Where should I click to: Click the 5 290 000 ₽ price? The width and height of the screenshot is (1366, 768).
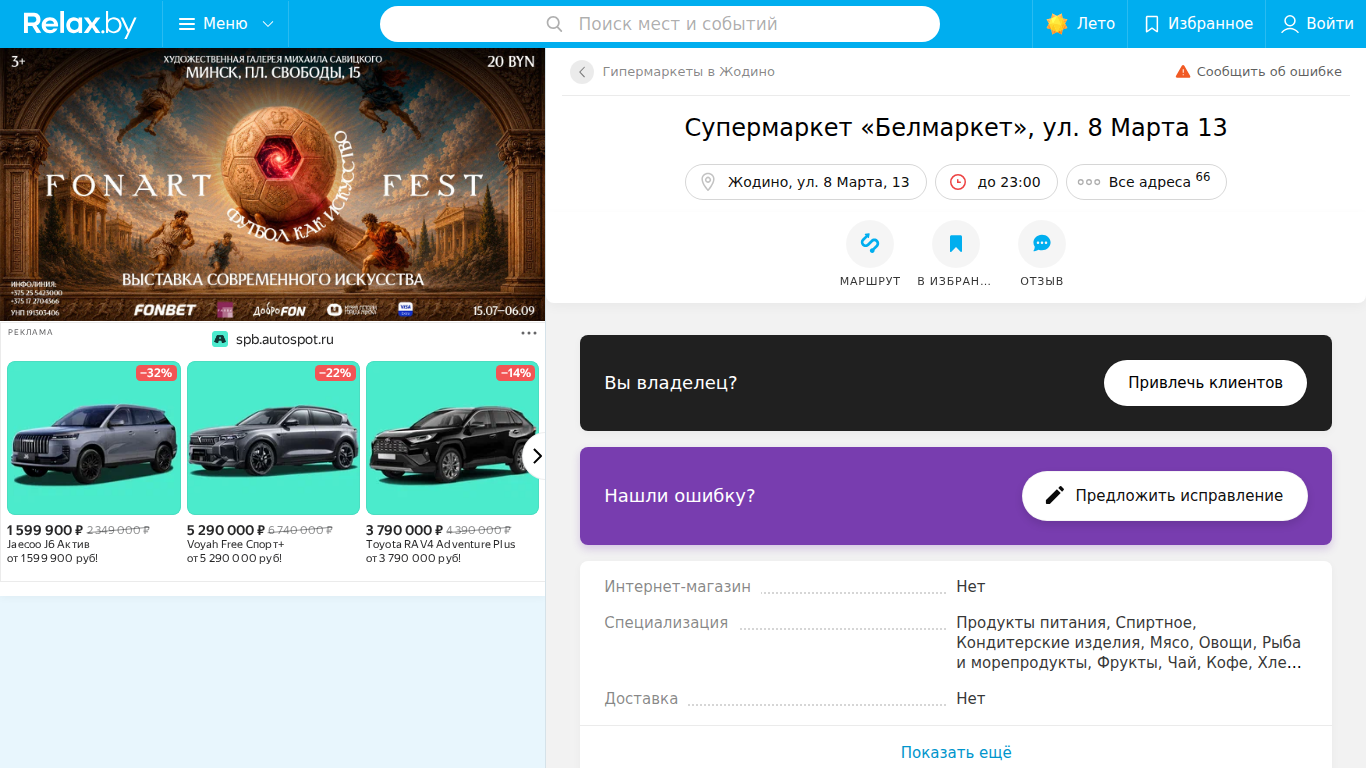click(226, 530)
